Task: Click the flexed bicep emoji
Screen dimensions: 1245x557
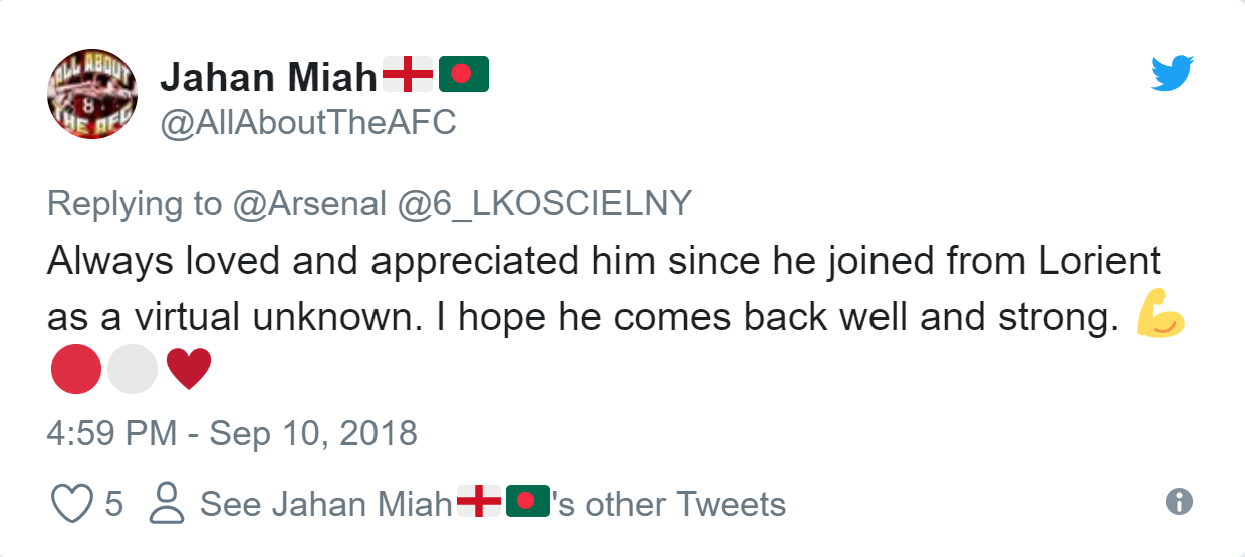Action: [x=1161, y=318]
